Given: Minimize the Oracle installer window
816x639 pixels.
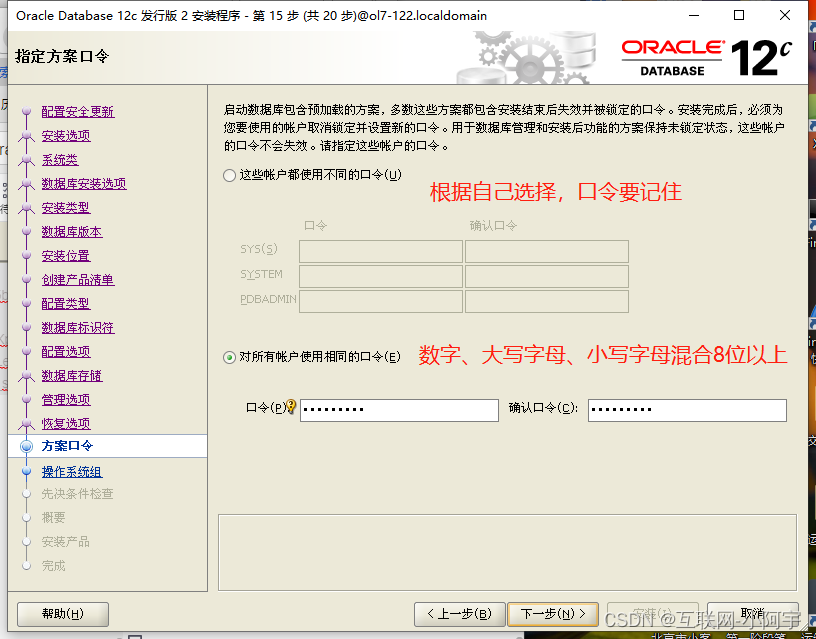Looking at the screenshot, I should (694, 16).
